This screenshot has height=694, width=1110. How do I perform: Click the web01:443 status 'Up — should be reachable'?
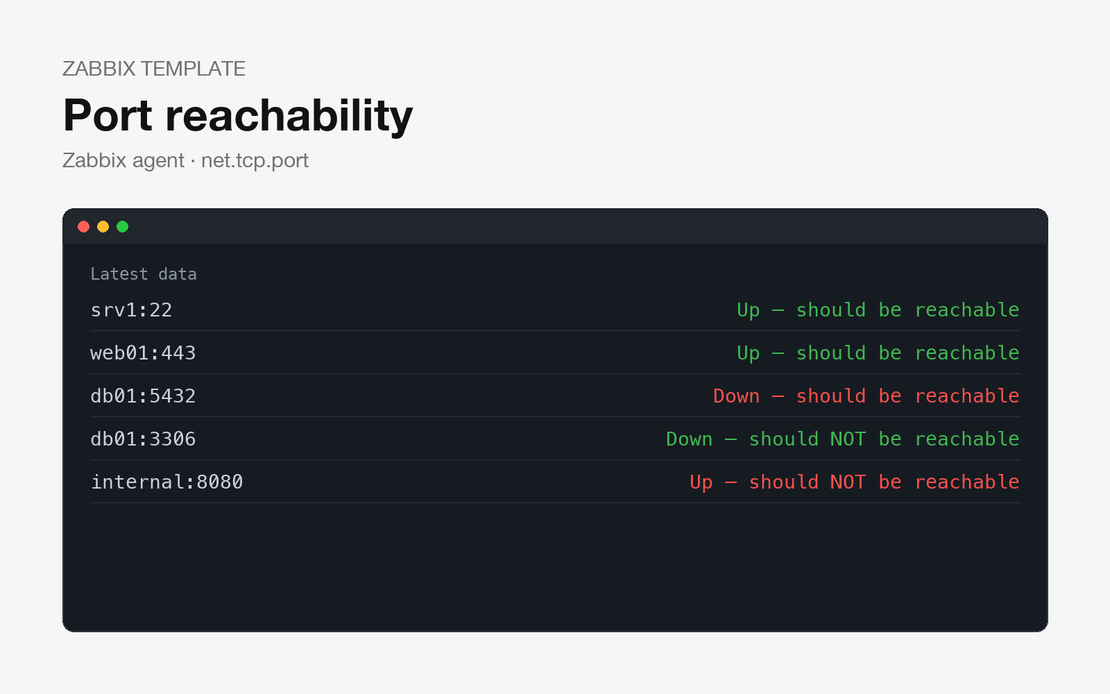pos(878,353)
